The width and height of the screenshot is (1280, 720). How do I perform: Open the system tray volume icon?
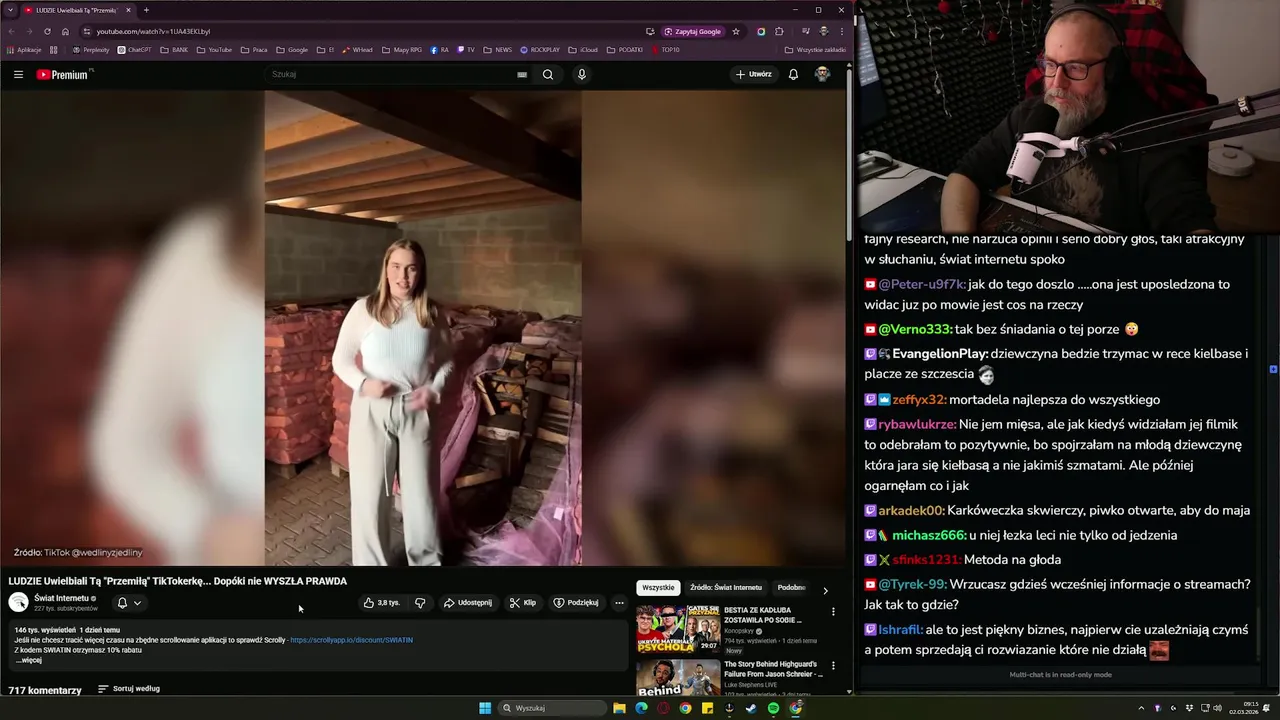(1217, 708)
